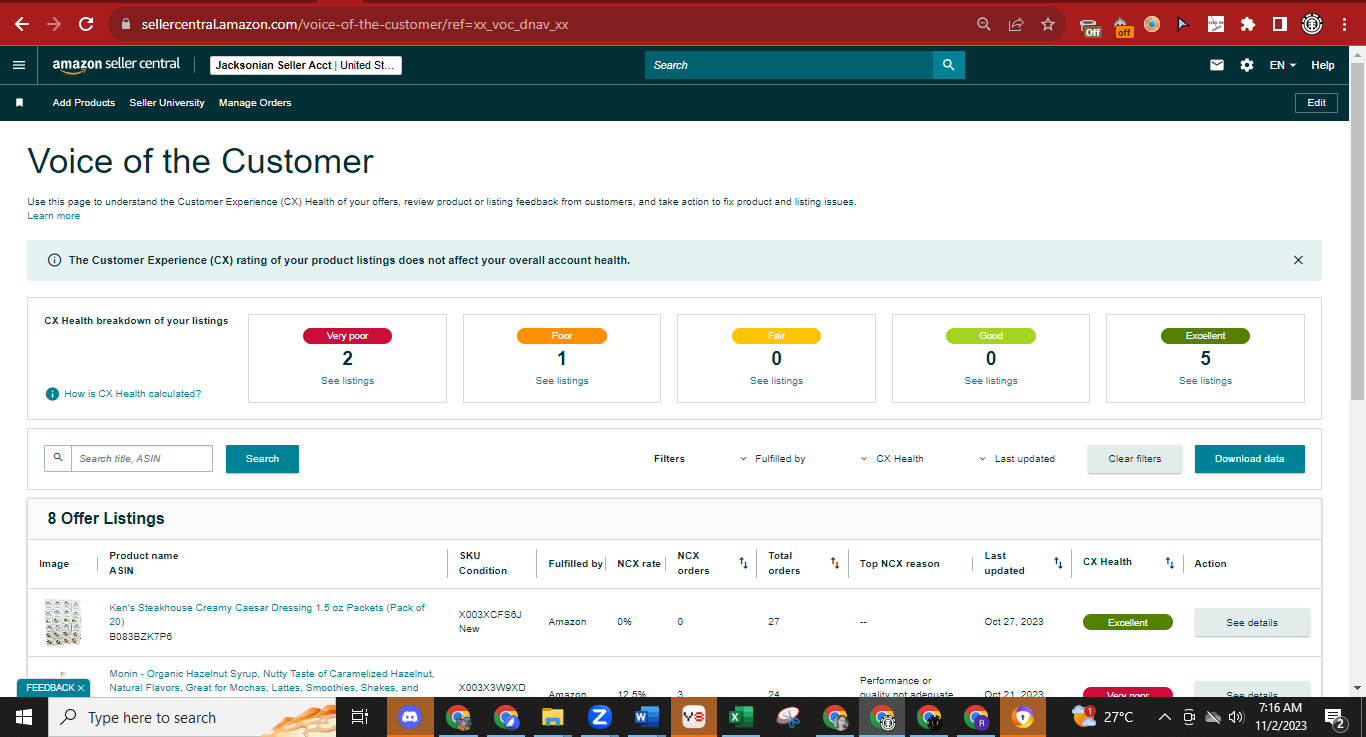See listings under the Good card
Screen dimensions: 1366x737
(991, 381)
